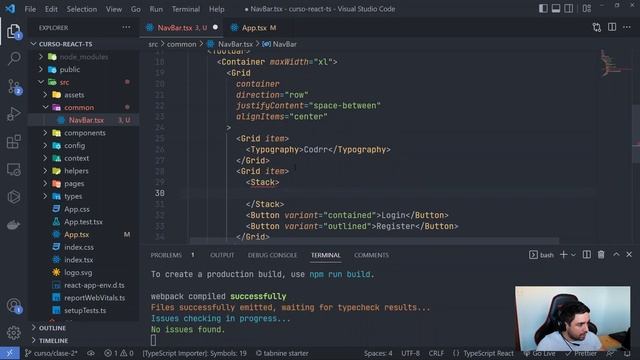The image size is (640, 360).
Task: Maximize the panel with up chevron
Action: [x=616, y=255]
